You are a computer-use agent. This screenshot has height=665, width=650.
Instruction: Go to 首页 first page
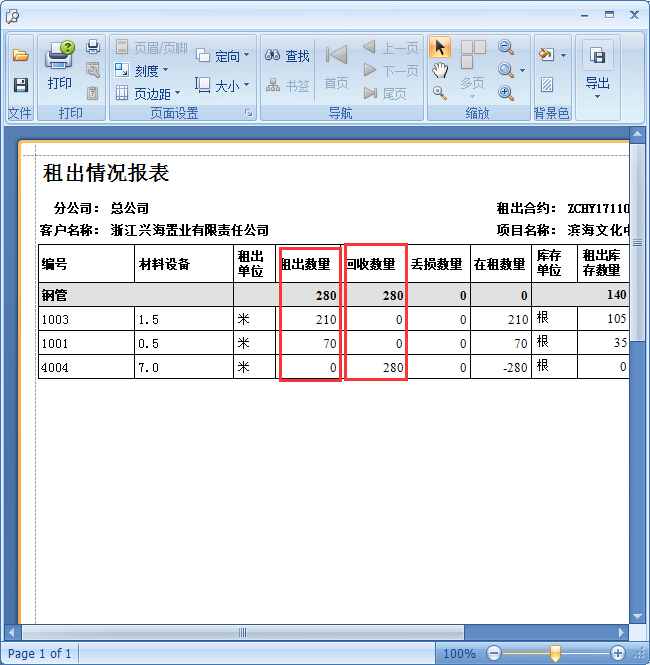(336, 68)
